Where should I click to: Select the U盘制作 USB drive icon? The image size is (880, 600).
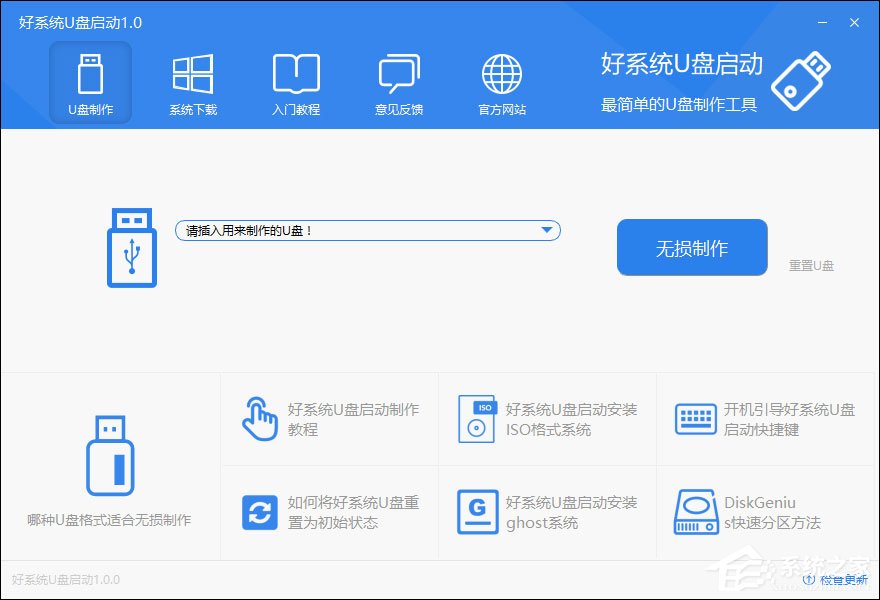point(90,72)
